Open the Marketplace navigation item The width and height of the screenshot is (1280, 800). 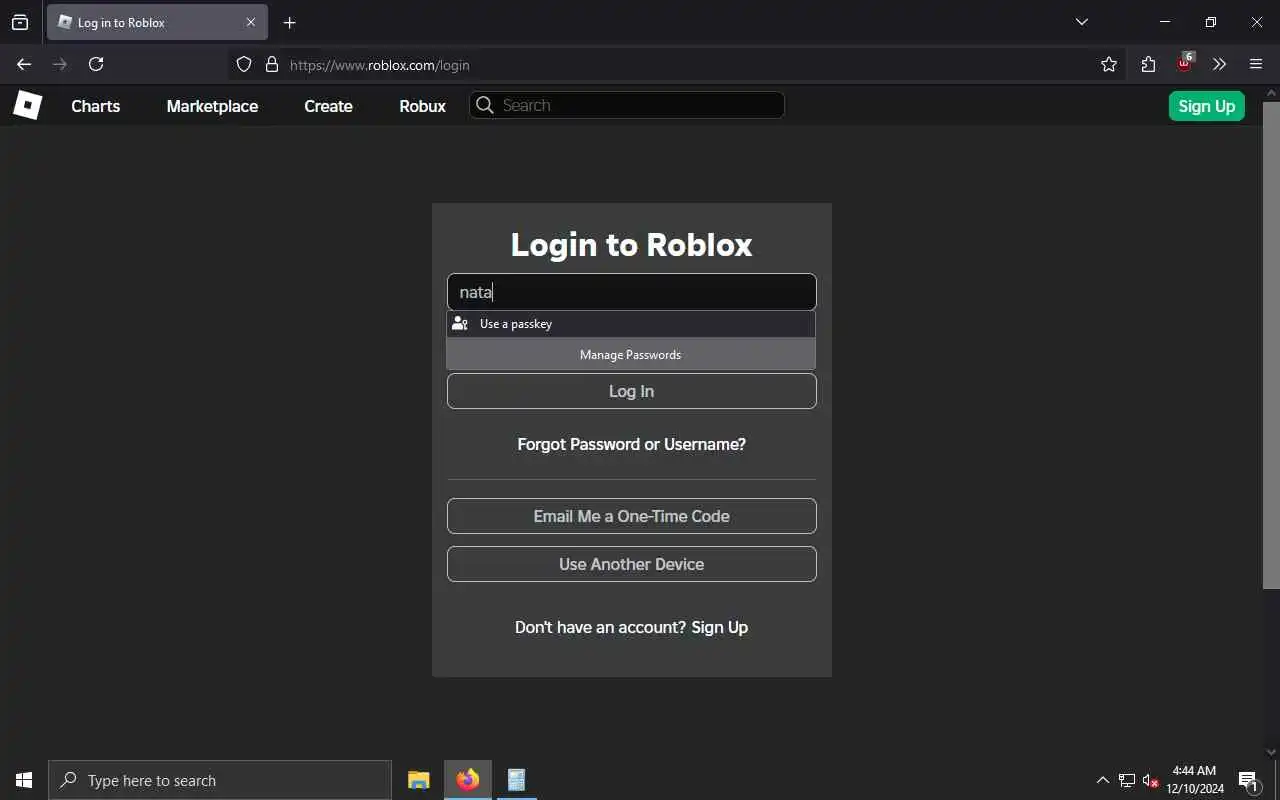pos(212,106)
